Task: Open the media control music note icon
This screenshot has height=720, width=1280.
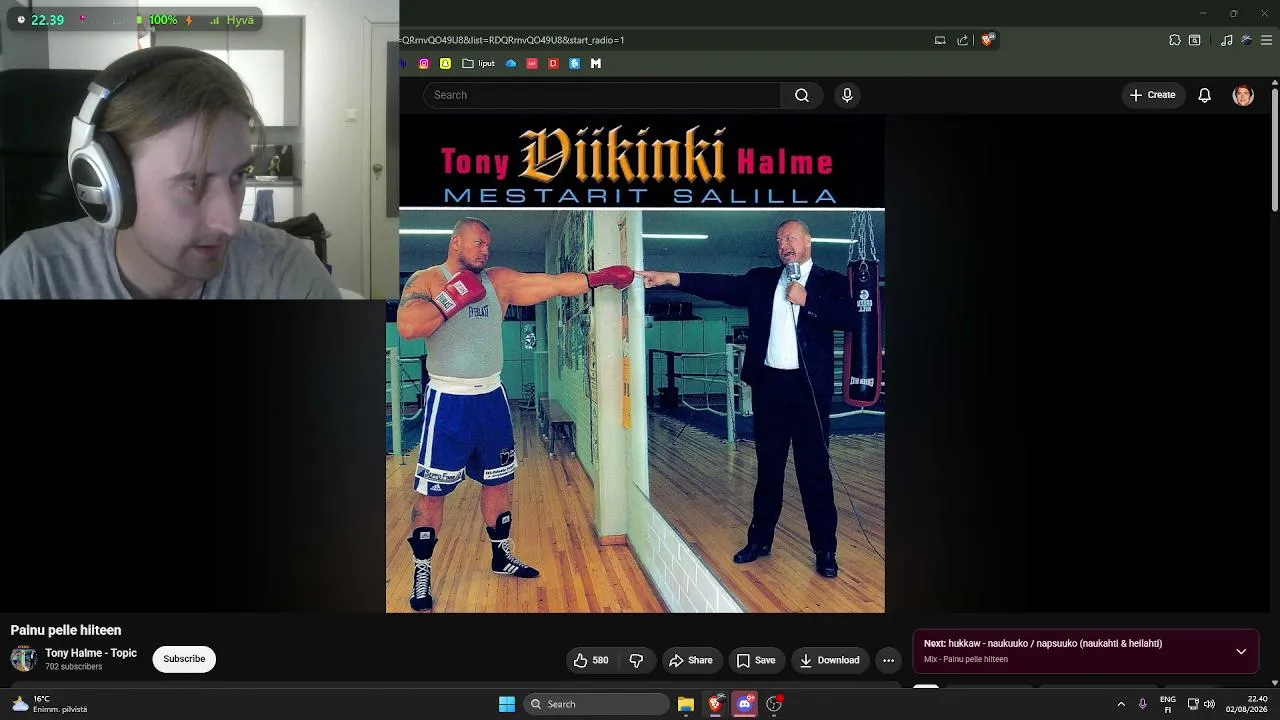Action: click(x=1227, y=40)
